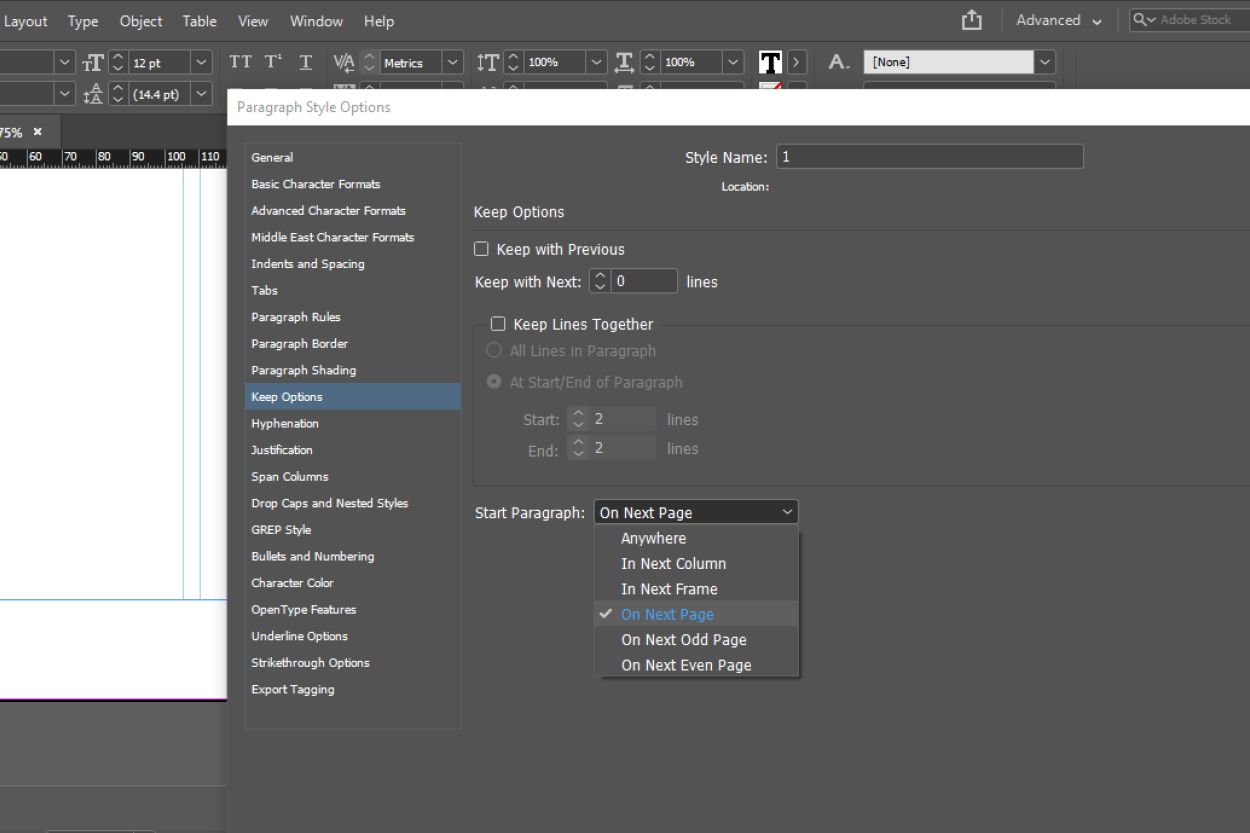
Task: Click the Style Name text field
Action: [929, 157]
